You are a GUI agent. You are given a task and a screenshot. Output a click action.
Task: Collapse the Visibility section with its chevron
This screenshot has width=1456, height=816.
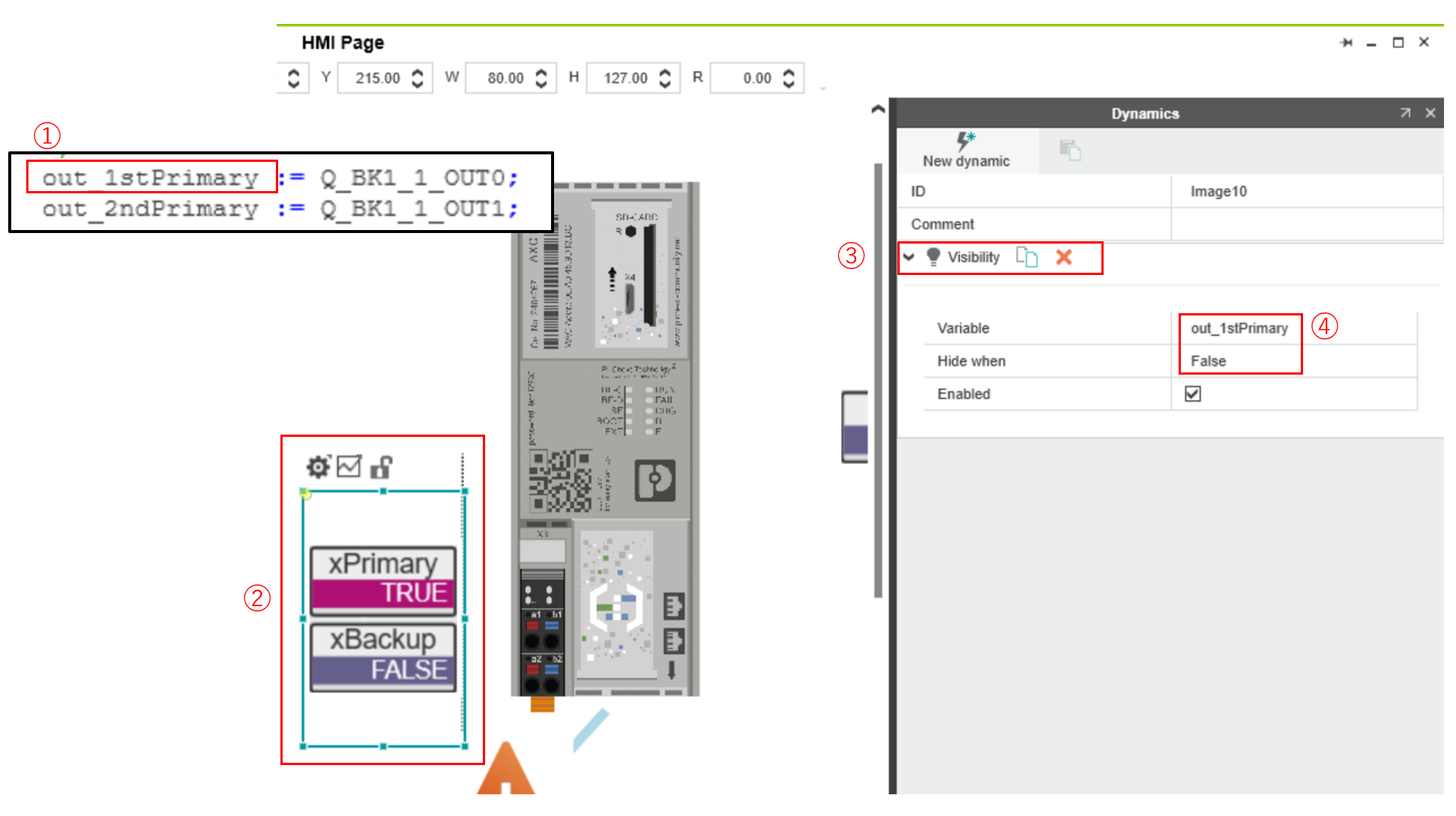coord(909,257)
